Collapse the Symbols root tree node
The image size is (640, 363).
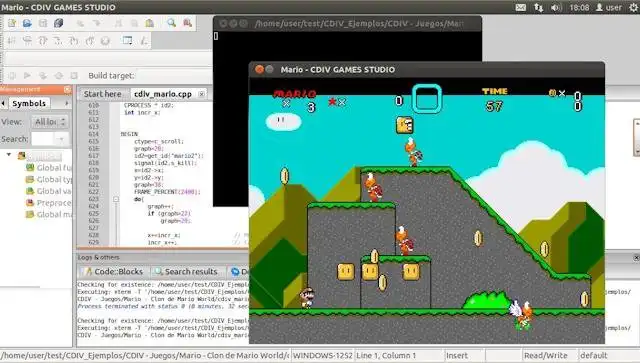(9, 155)
